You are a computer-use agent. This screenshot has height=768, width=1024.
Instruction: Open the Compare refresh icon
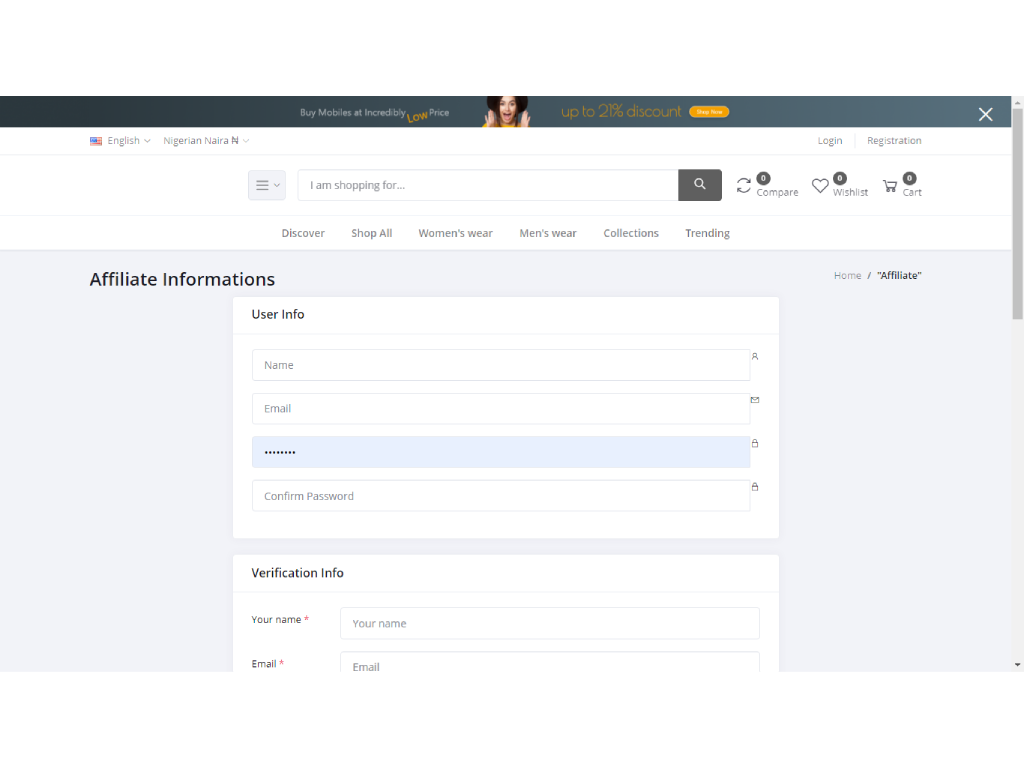(744, 185)
